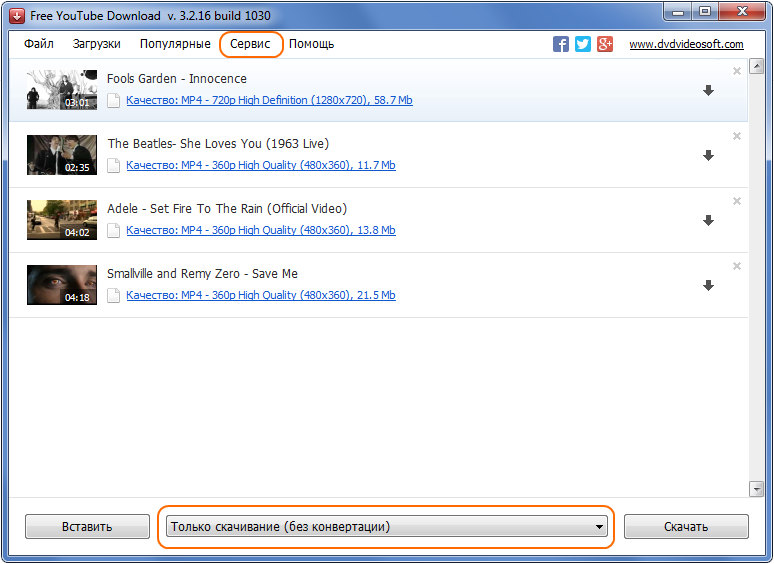
Task: Change quality link showing 21.5 Mb
Action: pyautogui.click(x=261, y=296)
